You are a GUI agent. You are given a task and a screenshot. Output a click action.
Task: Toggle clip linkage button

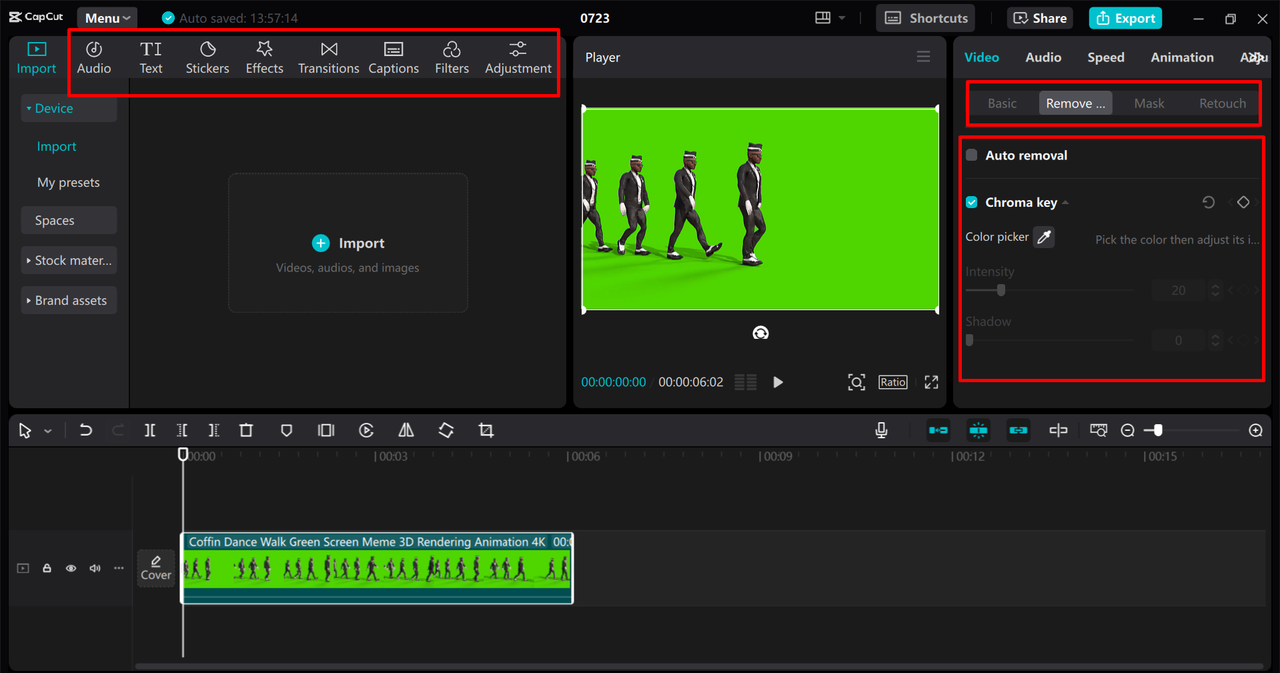pyautogui.click(x=1018, y=430)
